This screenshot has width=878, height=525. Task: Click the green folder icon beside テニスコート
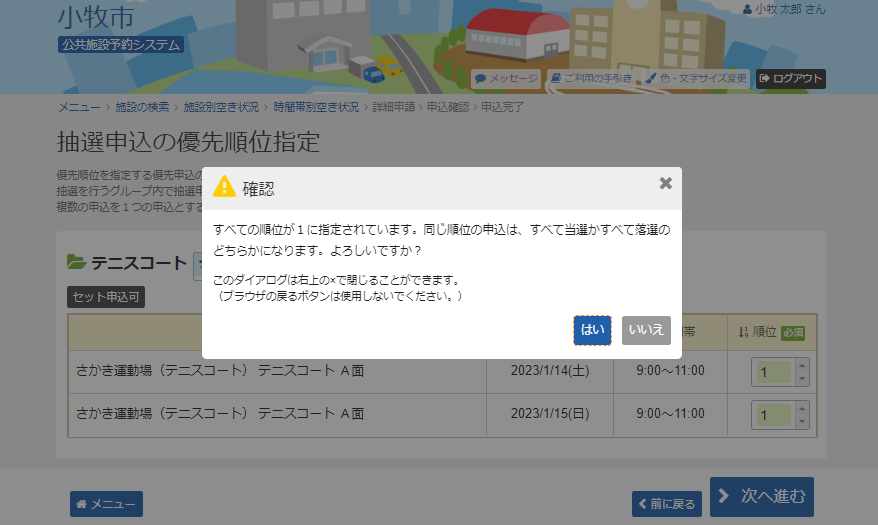[x=76, y=262]
